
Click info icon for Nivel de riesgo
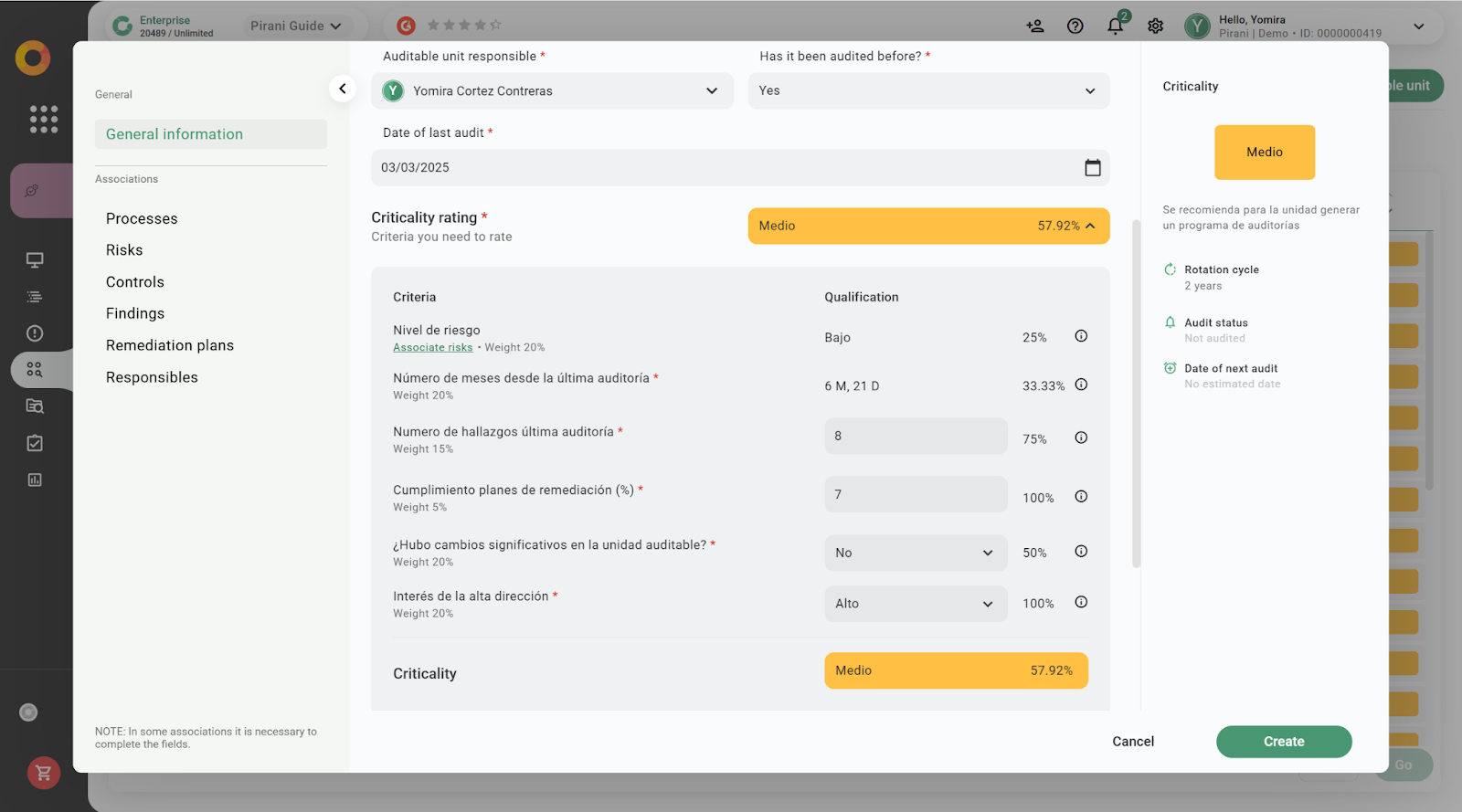coord(1081,336)
